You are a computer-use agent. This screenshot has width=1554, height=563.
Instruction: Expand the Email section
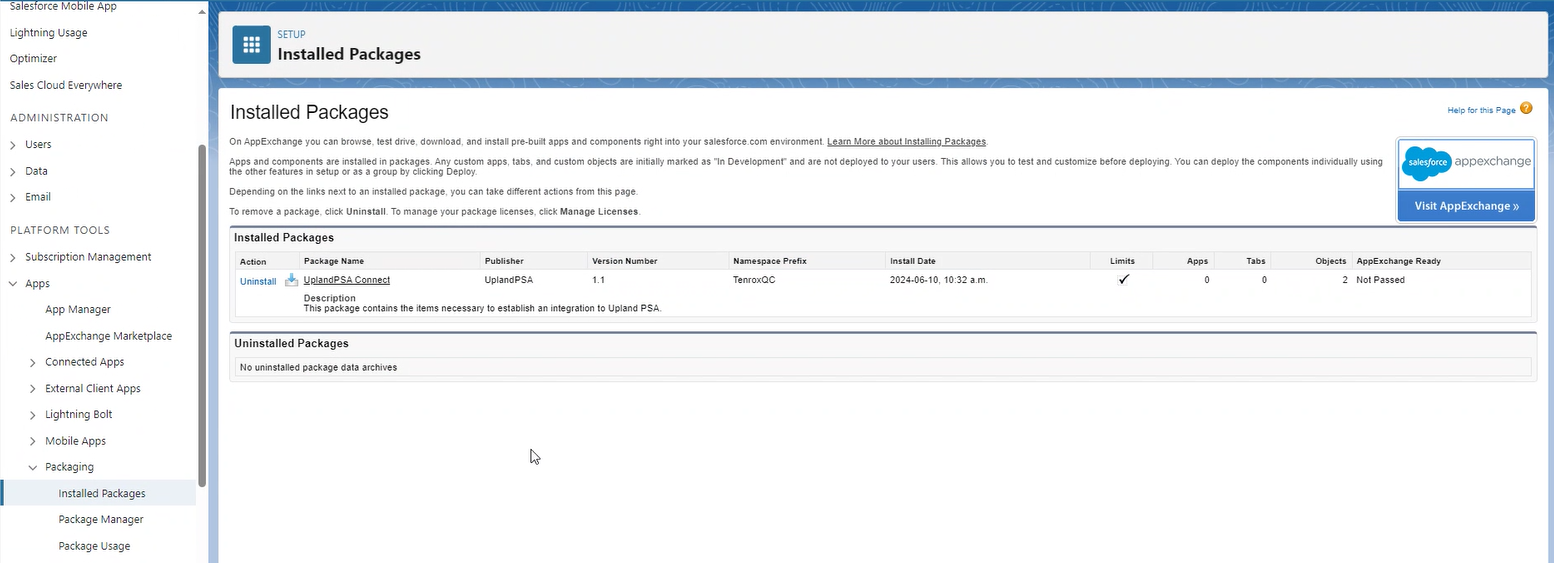pyautogui.click(x=13, y=197)
